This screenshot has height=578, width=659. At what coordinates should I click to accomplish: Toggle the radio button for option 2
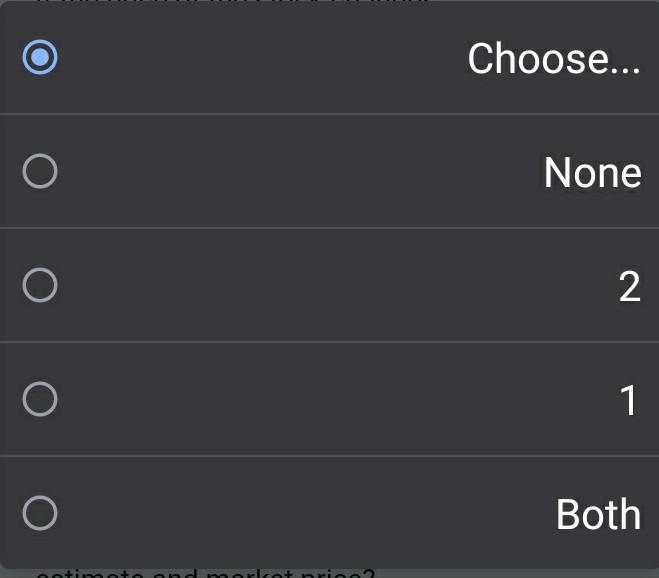click(x=40, y=286)
